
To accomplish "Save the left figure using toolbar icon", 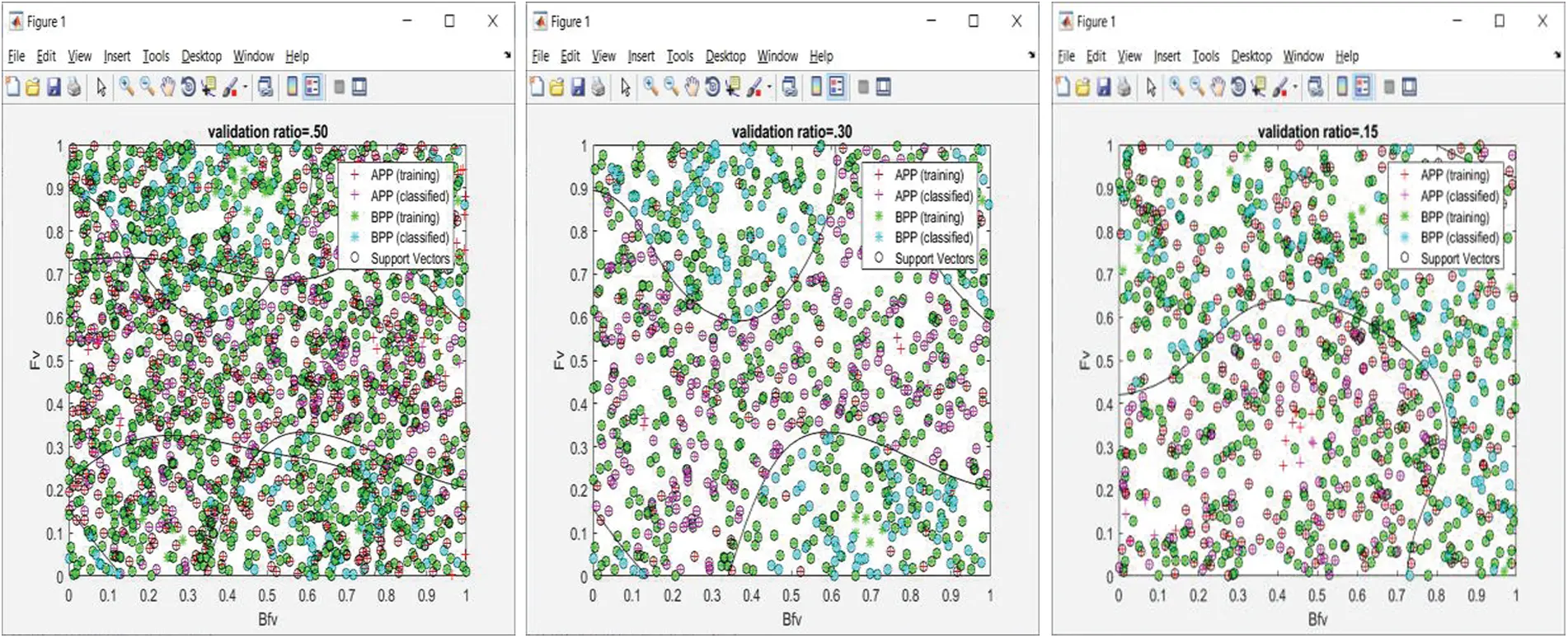I will pyautogui.click(x=54, y=87).
